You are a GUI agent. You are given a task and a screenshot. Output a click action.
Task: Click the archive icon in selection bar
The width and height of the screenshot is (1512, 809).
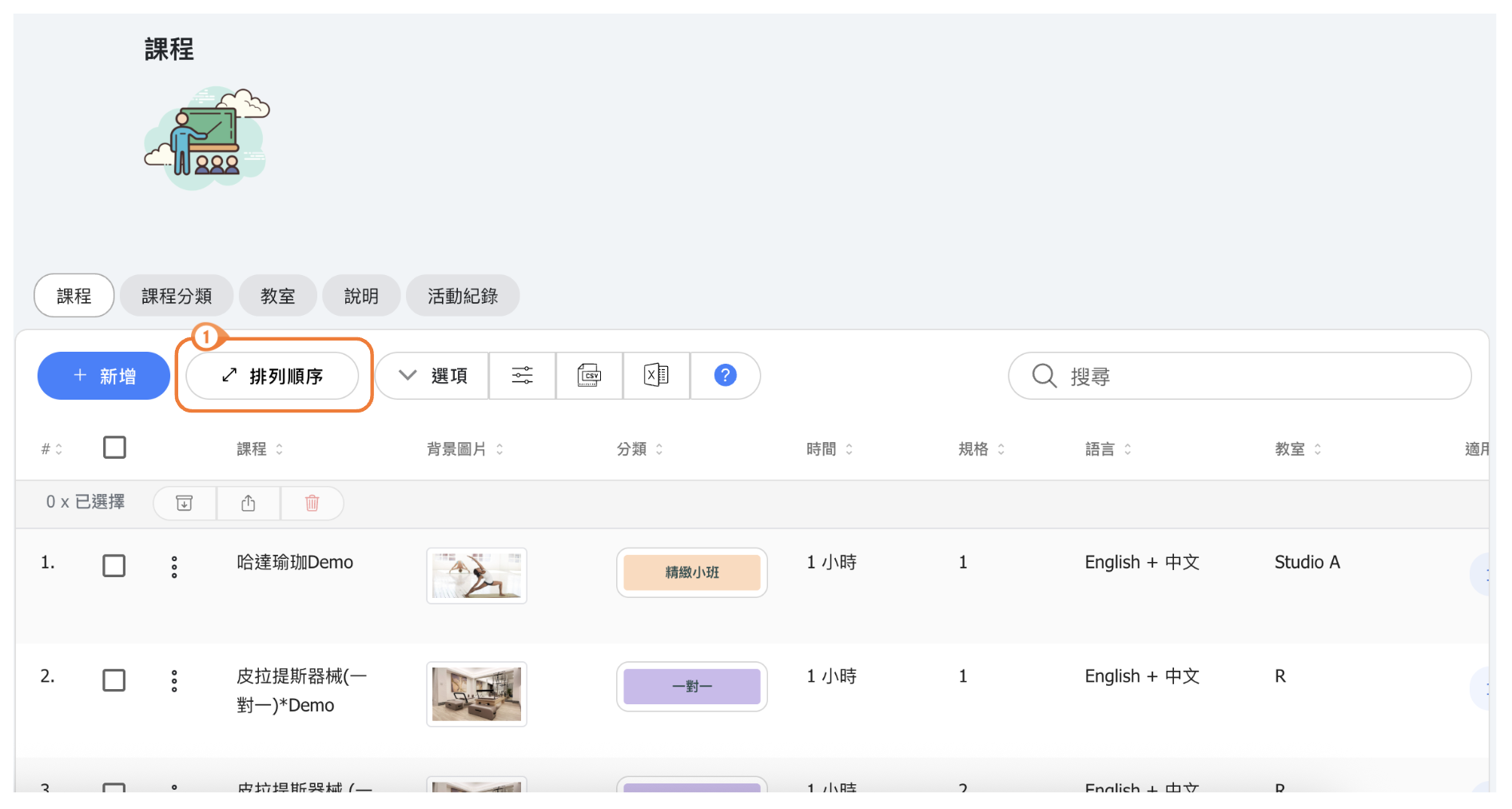click(185, 503)
